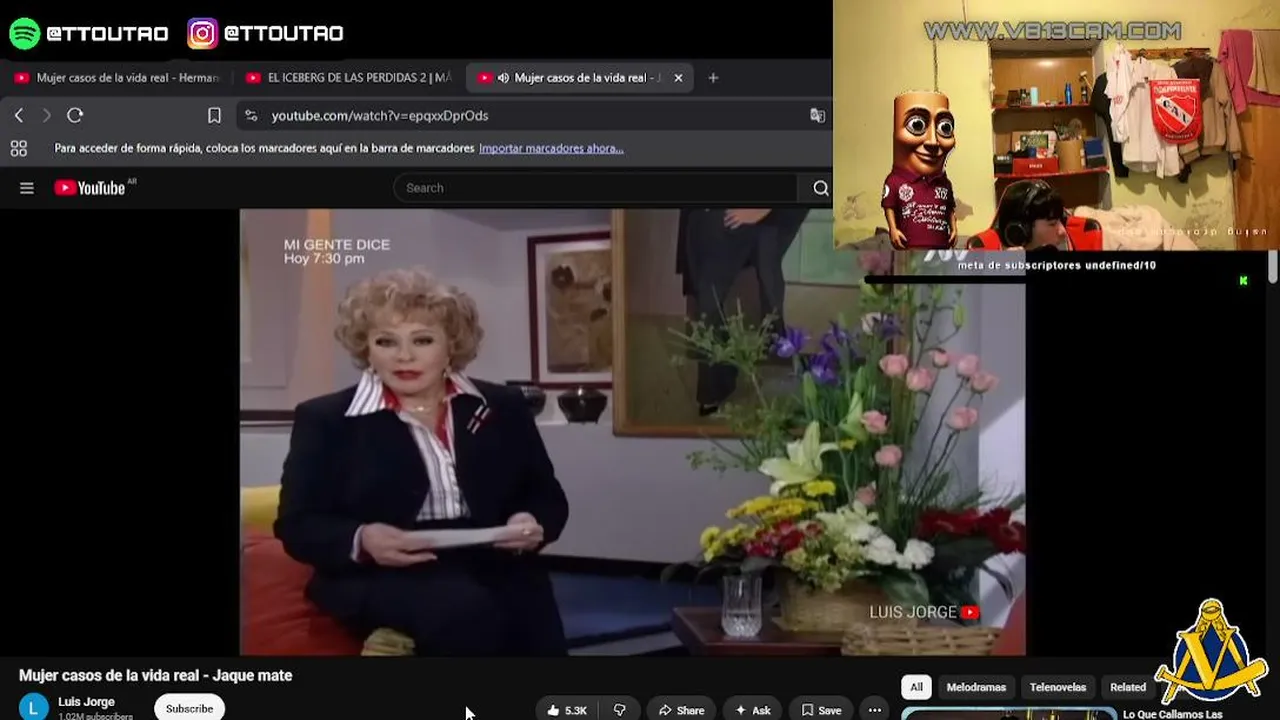Screen dimensions: 1280x720
Task: Open the more actions three-dot menu
Action: click(875, 710)
